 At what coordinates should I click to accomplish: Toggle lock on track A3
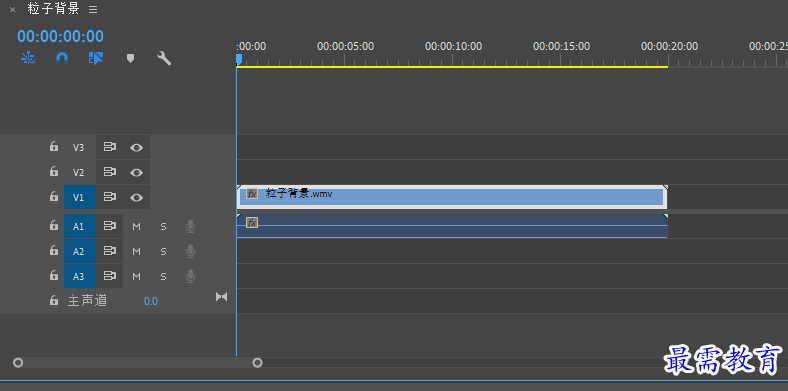coord(53,275)
